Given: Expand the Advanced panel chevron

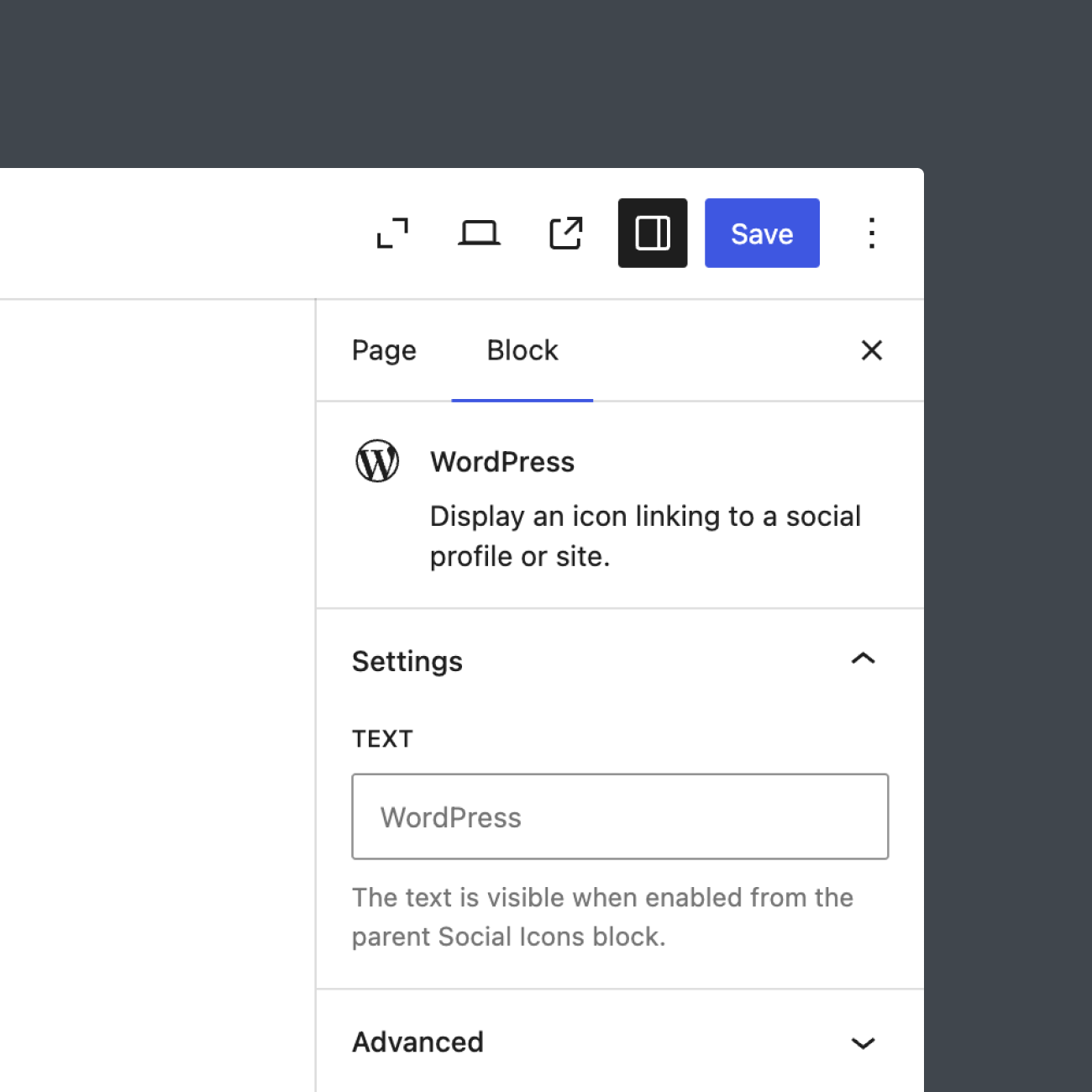Looking at the screenshot, I should tap(864, 1043).
